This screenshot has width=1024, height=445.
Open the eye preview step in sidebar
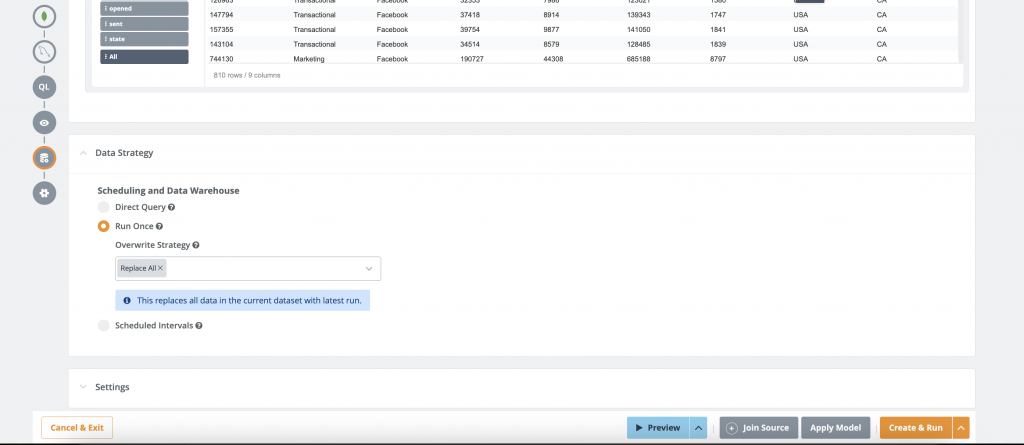tap(44, 122)
